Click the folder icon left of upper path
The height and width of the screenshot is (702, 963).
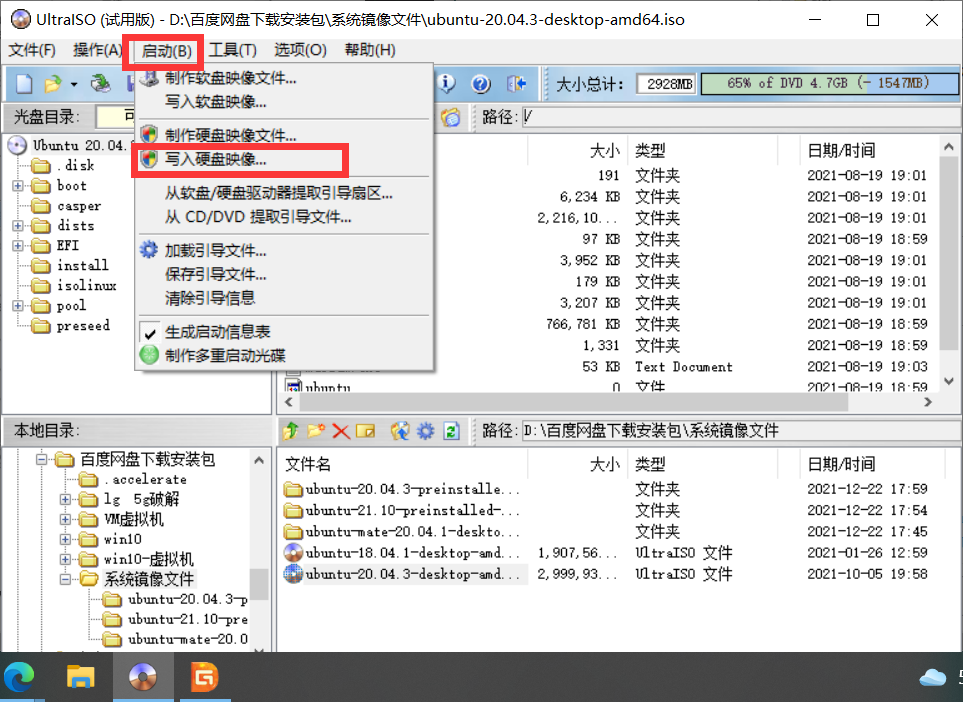pyautogui.click(x=451, y=117)
